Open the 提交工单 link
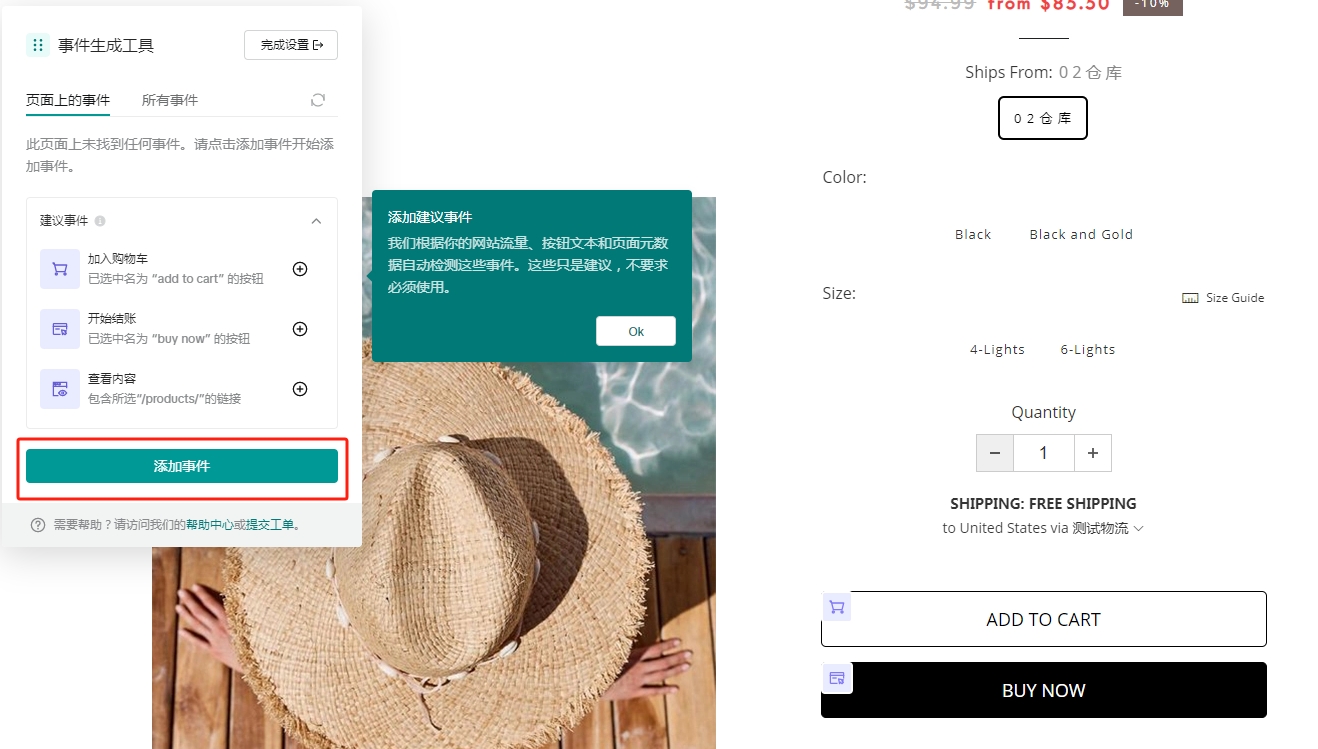This screenshot has height=749, width=1318. point(270,525)
